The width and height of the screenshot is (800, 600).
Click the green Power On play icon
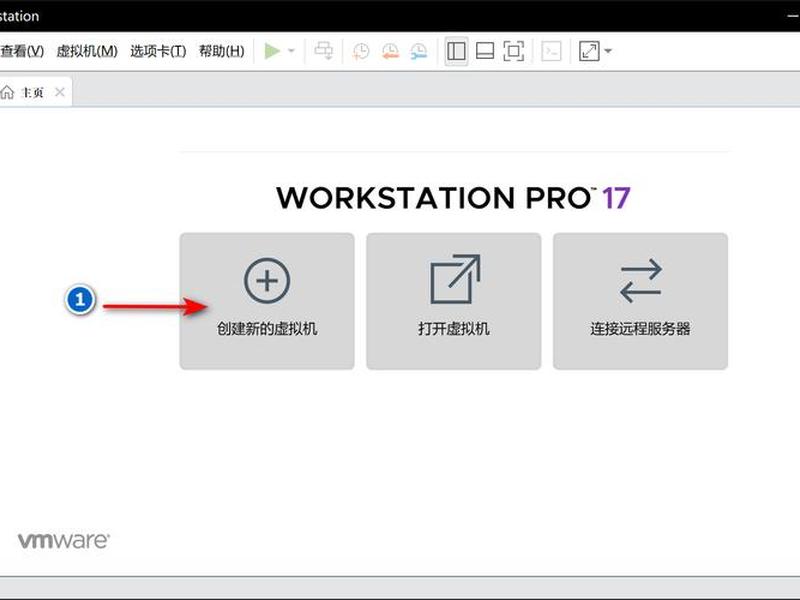[272, 51]
